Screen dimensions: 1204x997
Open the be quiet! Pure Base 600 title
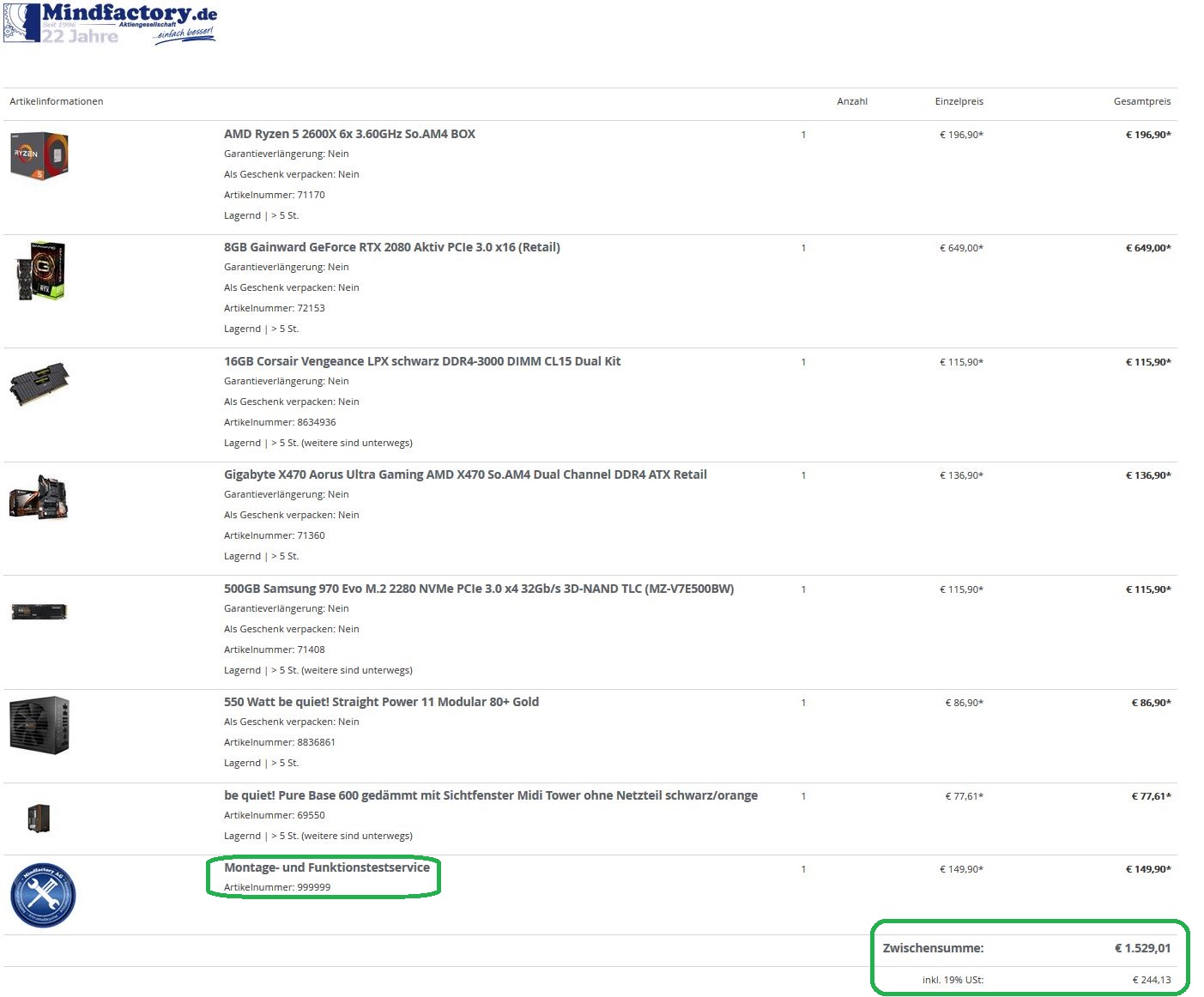tap(491, 795)
